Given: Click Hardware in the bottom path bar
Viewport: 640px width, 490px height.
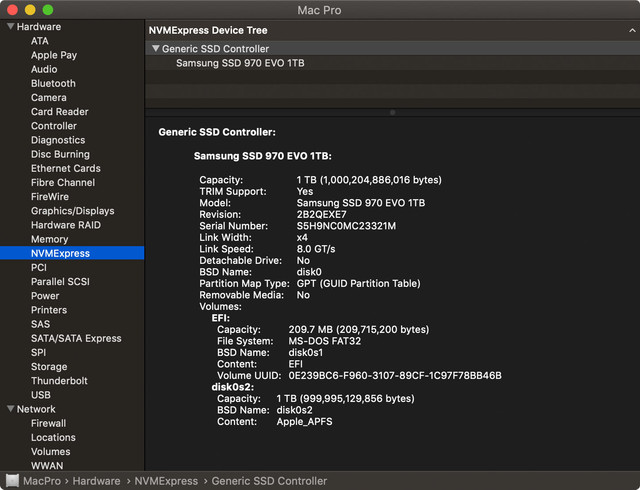Looking at the screenshot, I should click(96, 481).
